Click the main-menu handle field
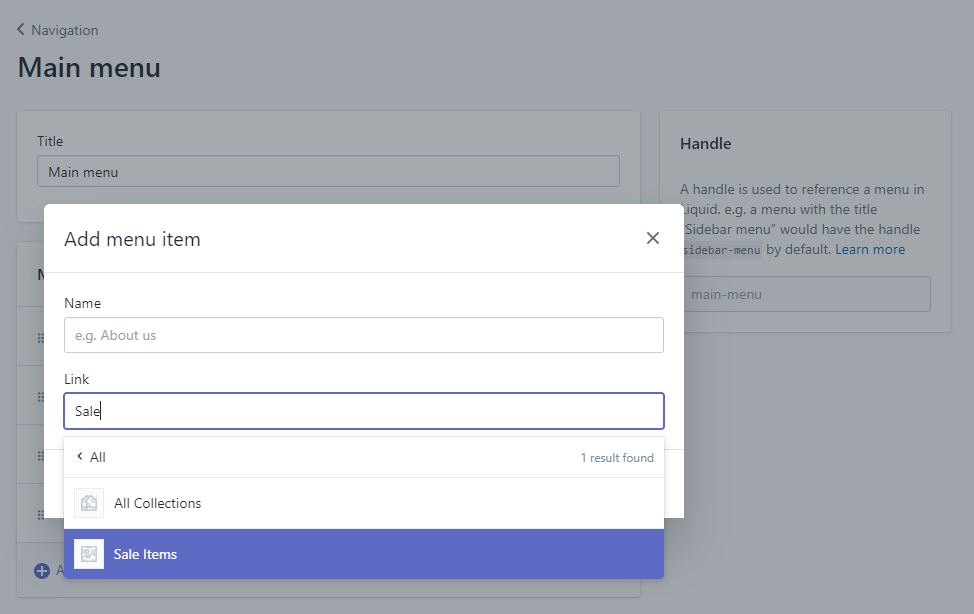Image resolution: width=974 pixels, height=614 pixels. click(806, 295)
